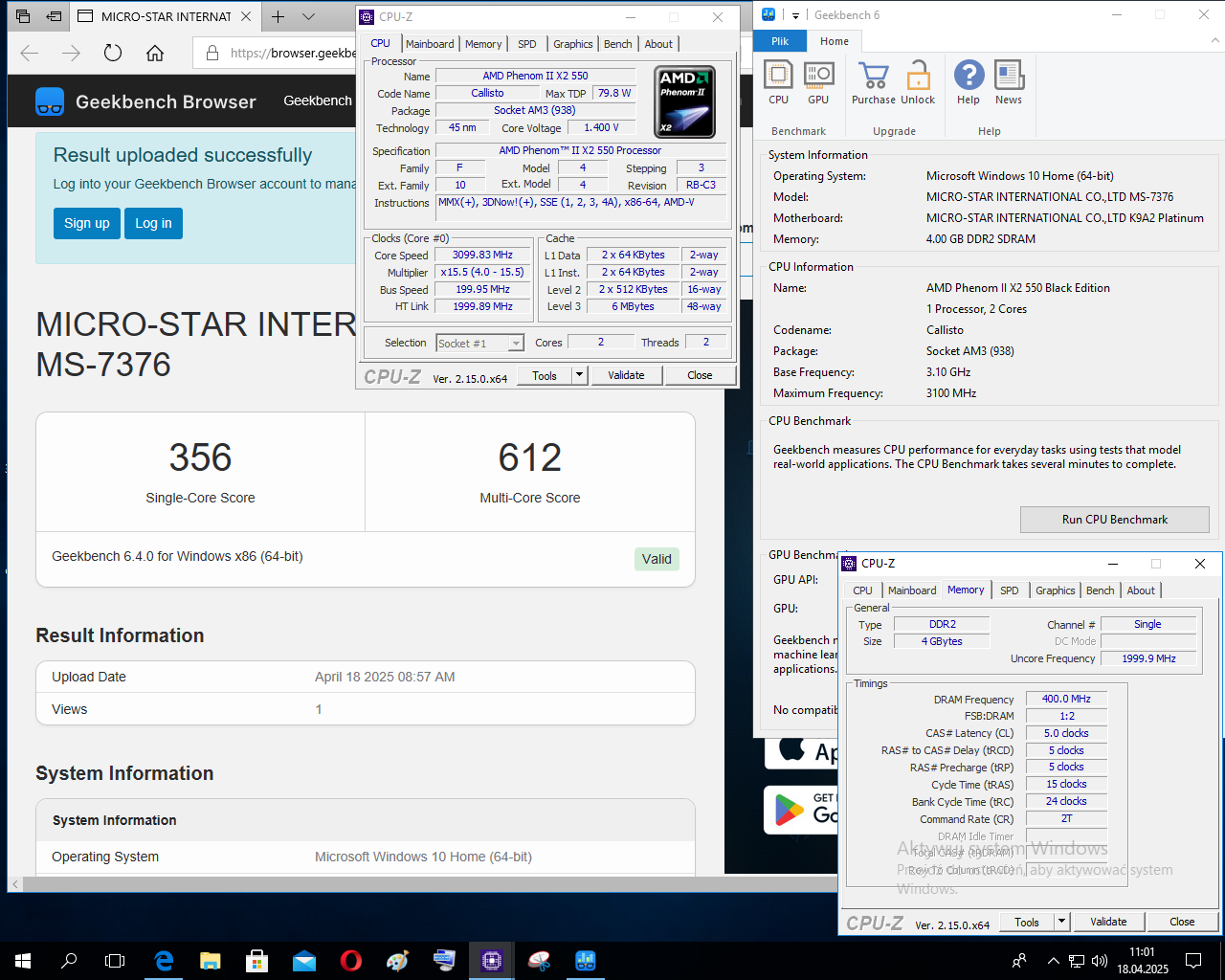
Task: Open SPD tab in upper CPU-Z
Action: point(527,44)
